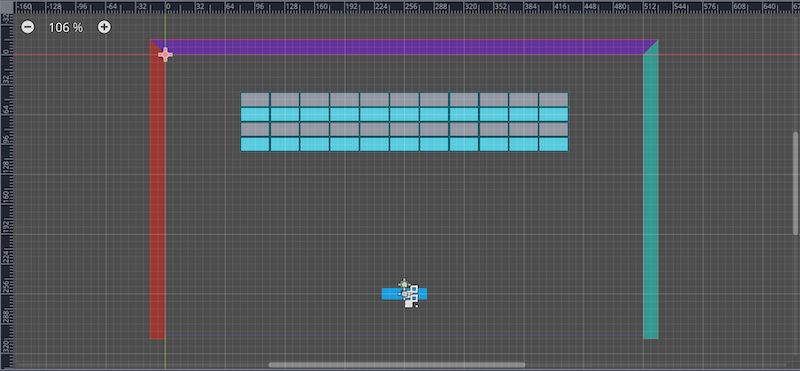Select last cyan brick in bottom row
800x371 pixels.
554,144
